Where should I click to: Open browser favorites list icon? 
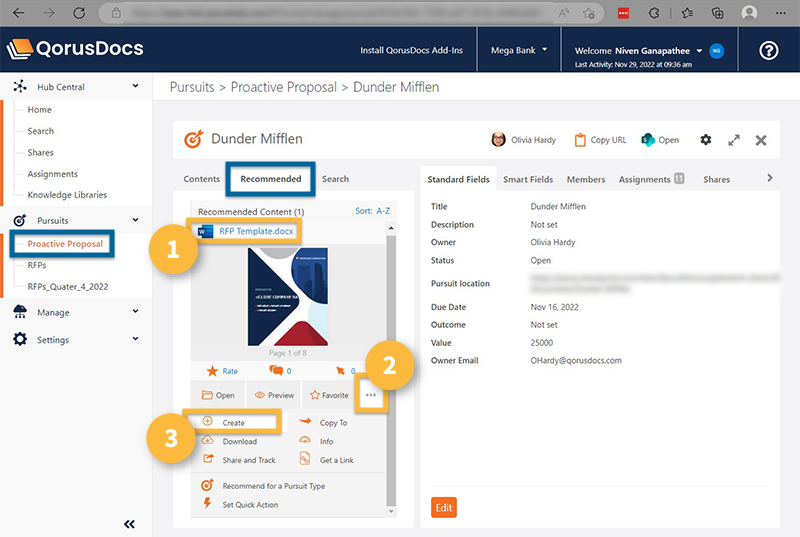point(687,13)
